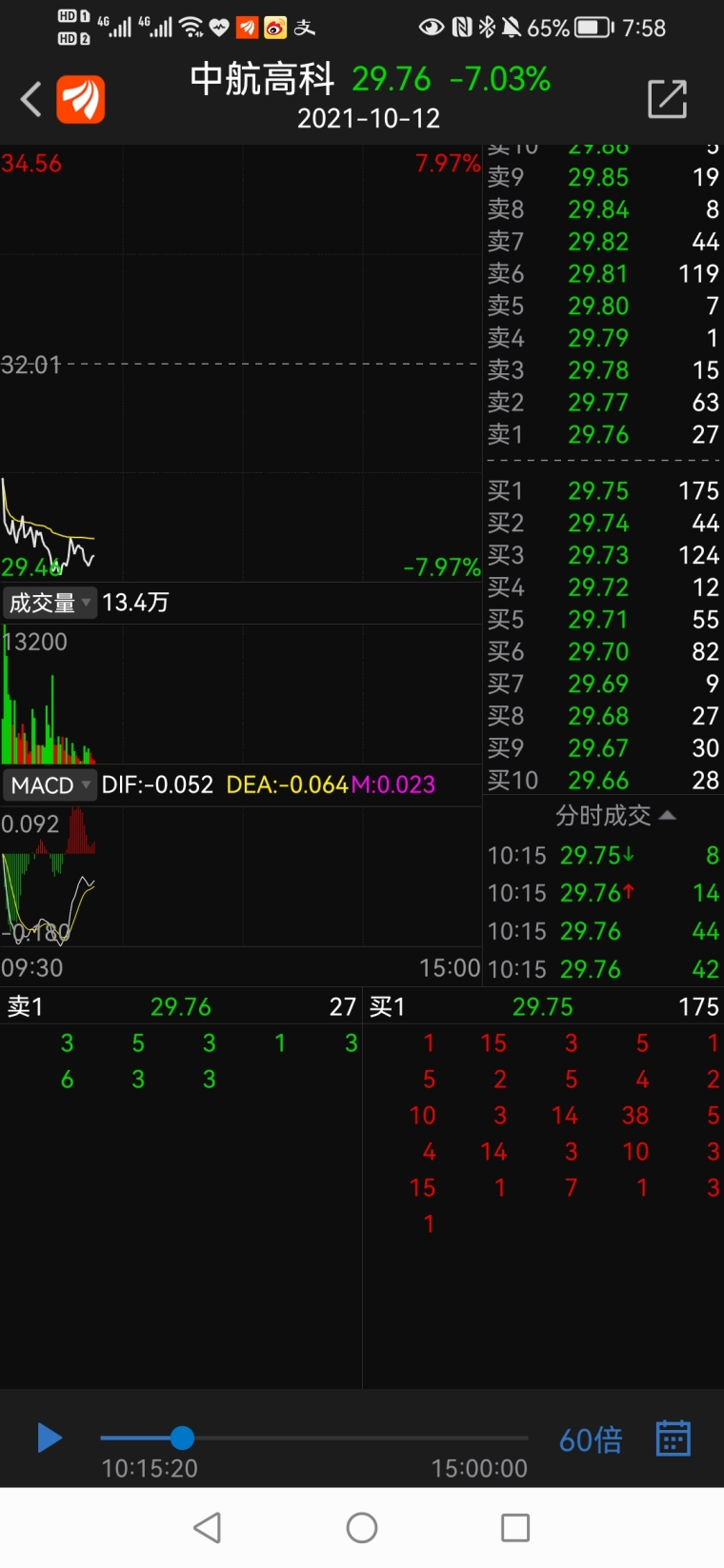Change the 60倍 playback speed
Image resolution: width=724 pixels, height=1568 pixels.
591,1439
